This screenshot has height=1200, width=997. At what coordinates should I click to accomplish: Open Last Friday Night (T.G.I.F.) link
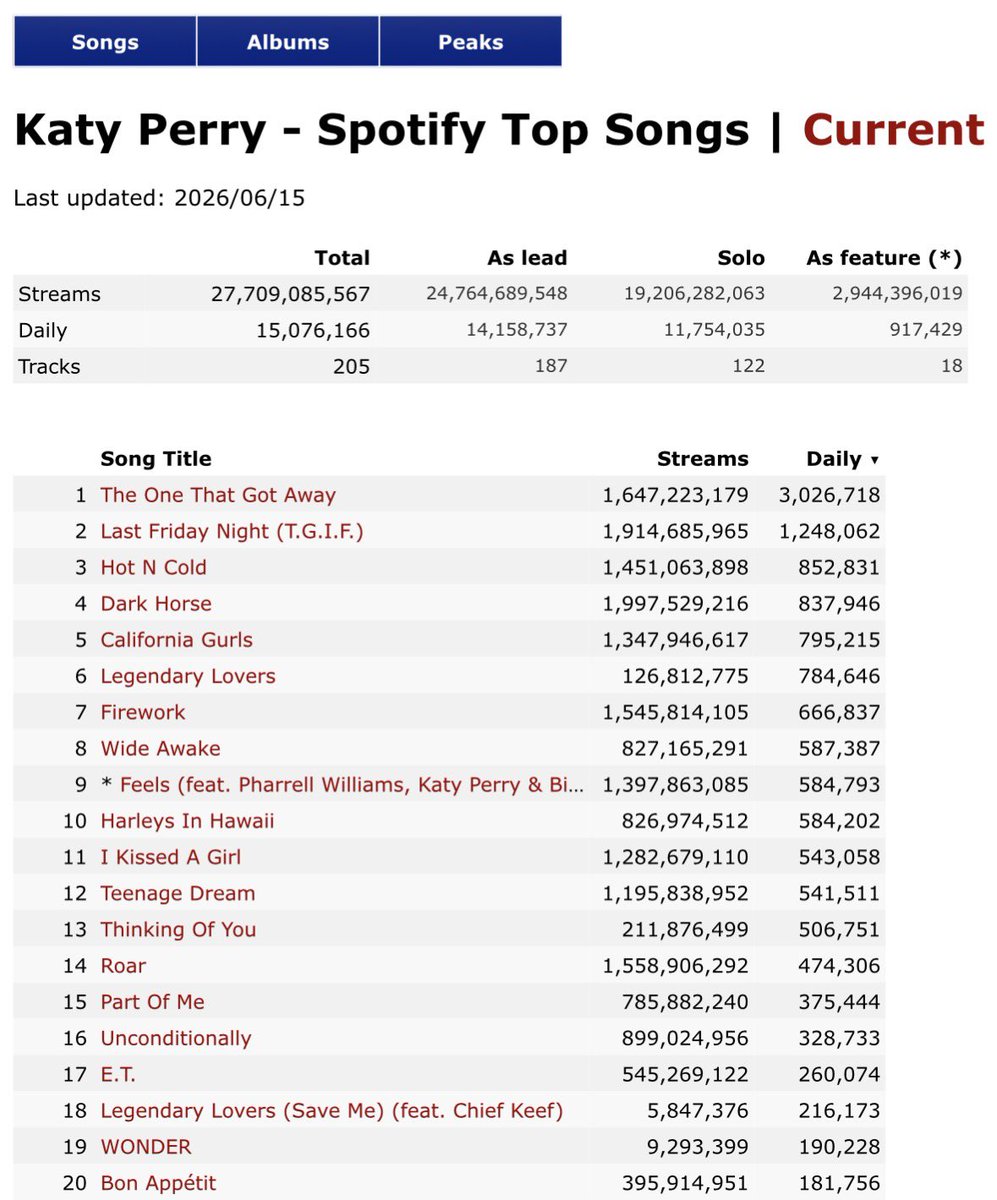(x=232, y=531)
